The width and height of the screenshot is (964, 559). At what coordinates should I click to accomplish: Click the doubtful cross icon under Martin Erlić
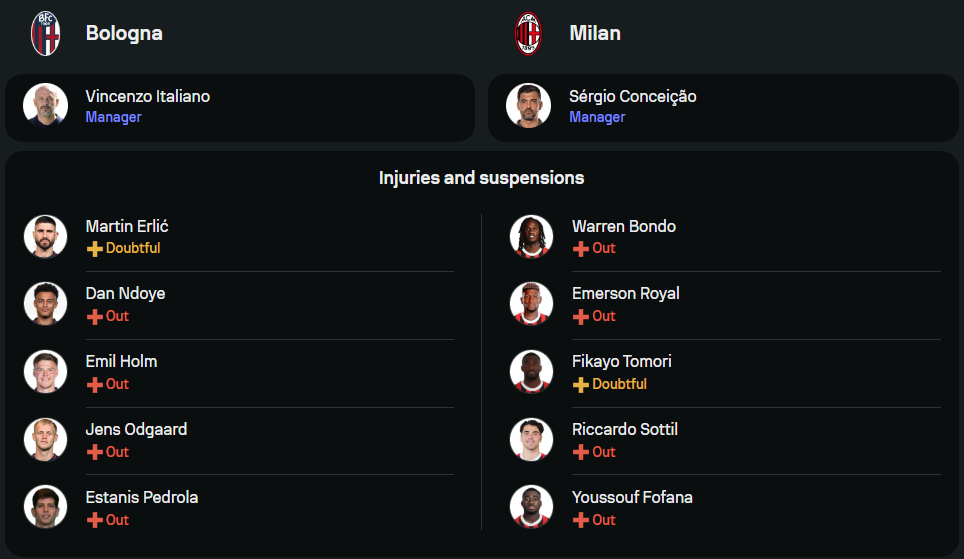95,249
